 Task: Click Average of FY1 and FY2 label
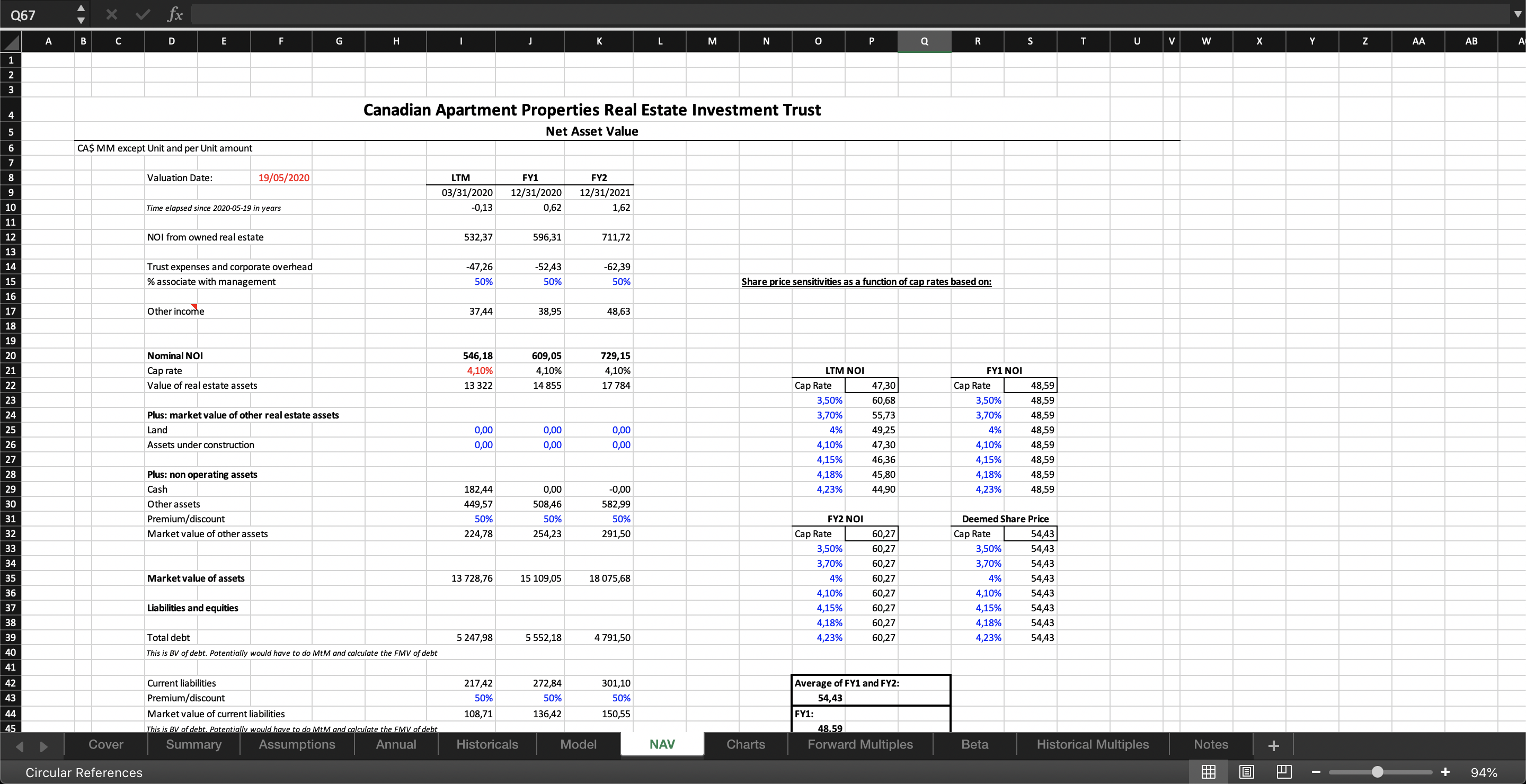[847, 683]
